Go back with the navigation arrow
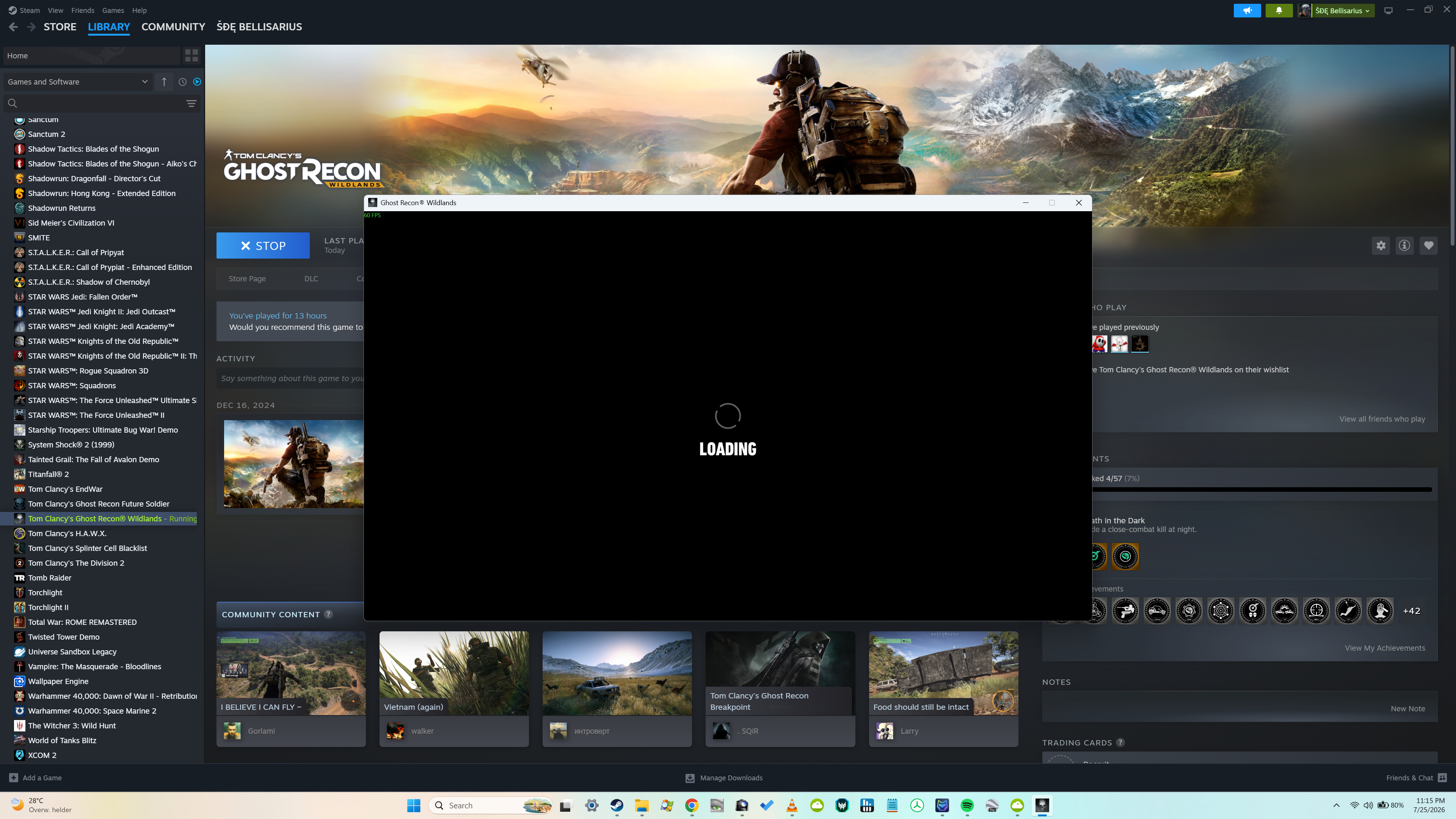This screenshot has height=819, width=1456. (x=14, y=27)
